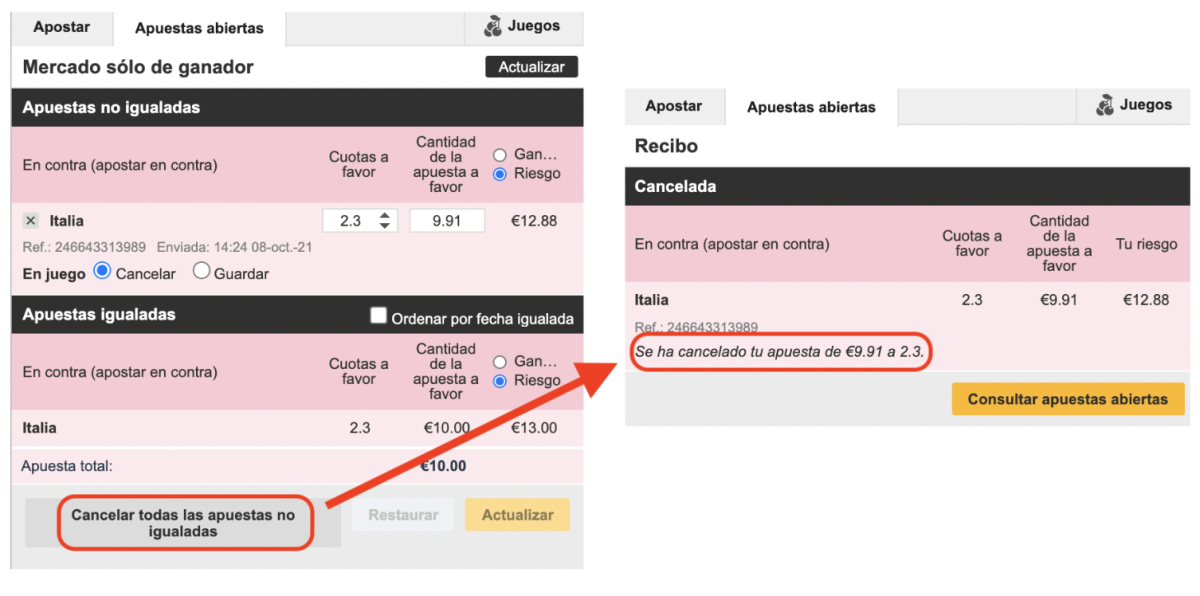Remove Italia bet with X icon
1200x596 pixels.
click(31, 220)
